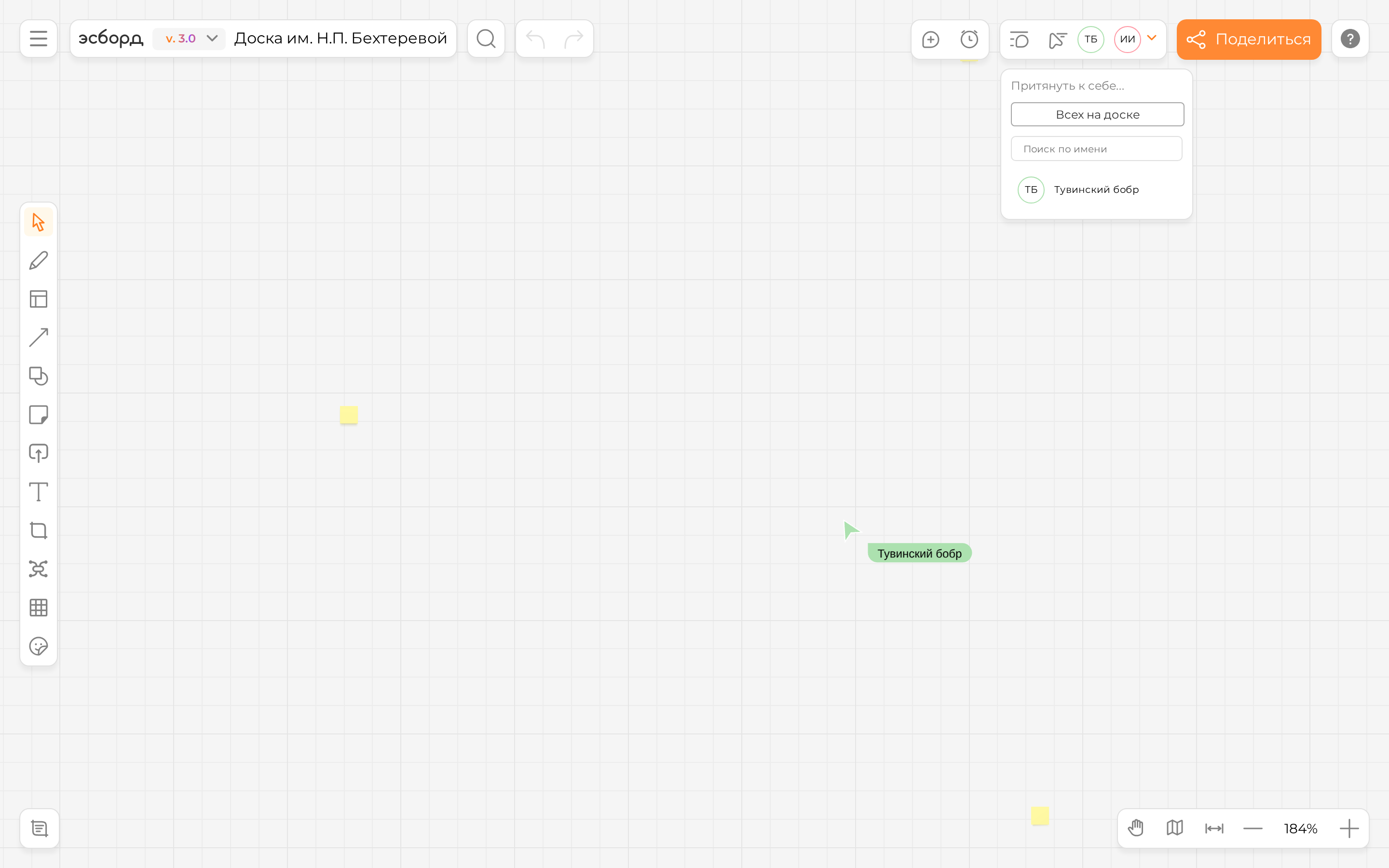The image size is (1389, 868).
Task: Open the timer clock icon
Action: coord(969,39)
